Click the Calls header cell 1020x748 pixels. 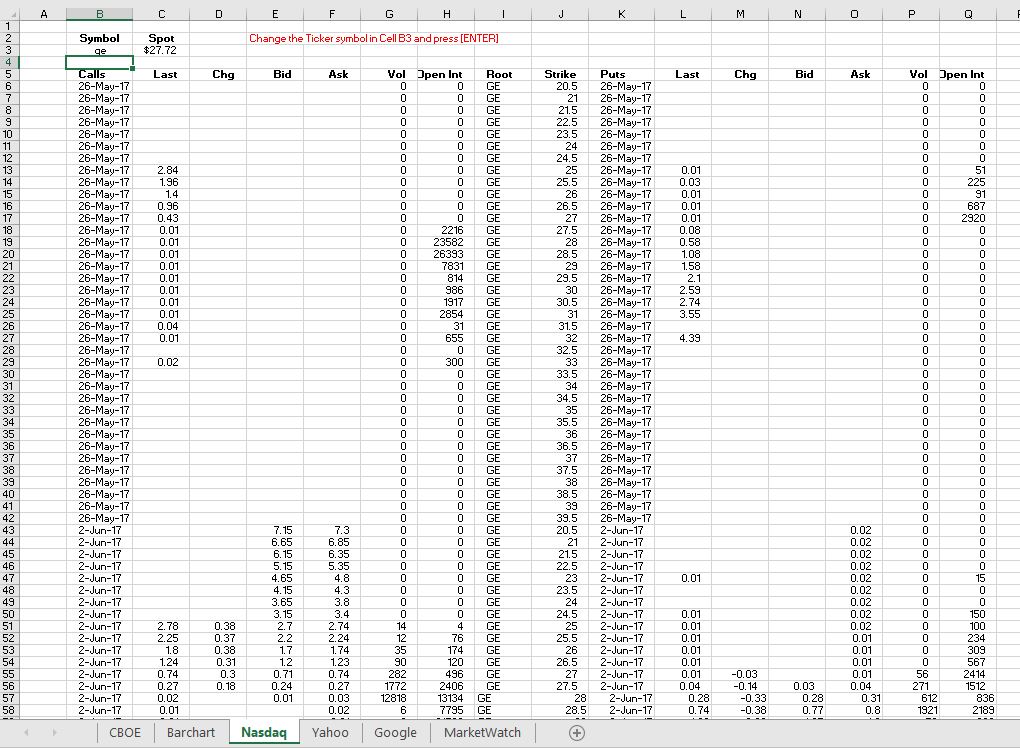(92, 74)
